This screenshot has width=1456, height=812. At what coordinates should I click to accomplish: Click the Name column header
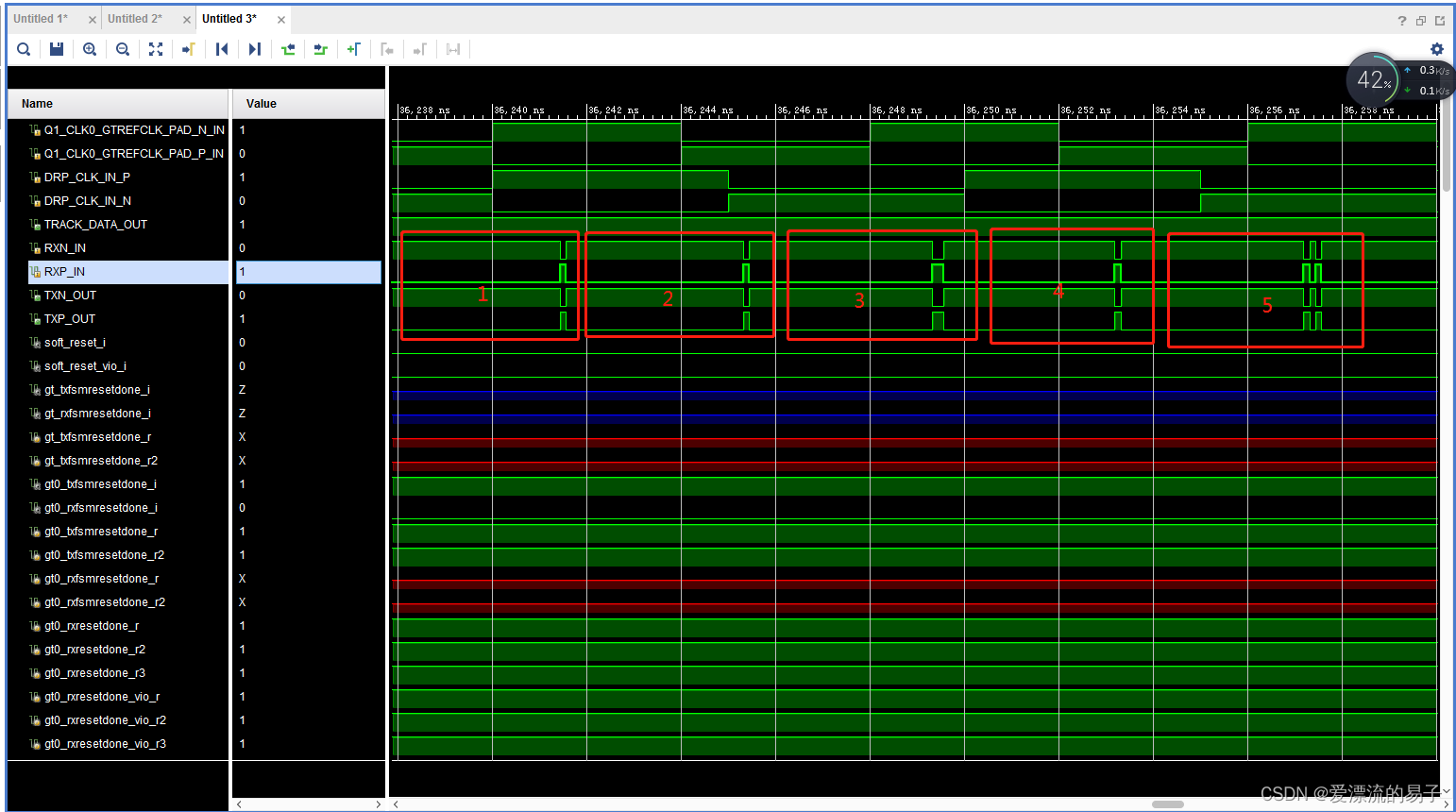pyautogui.click(x=118, y=104)
